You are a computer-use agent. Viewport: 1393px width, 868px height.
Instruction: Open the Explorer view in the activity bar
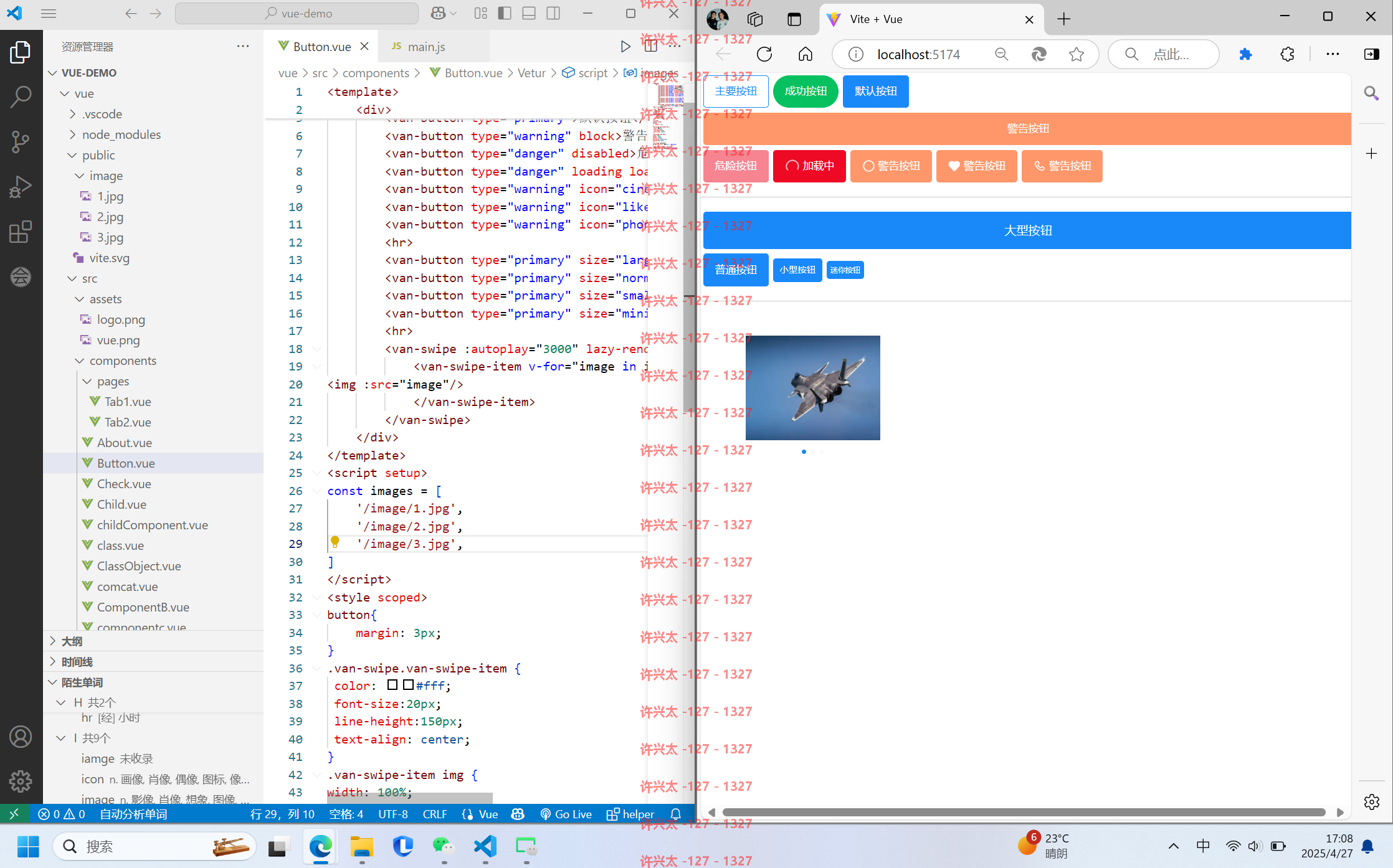(x=21, y=52)
